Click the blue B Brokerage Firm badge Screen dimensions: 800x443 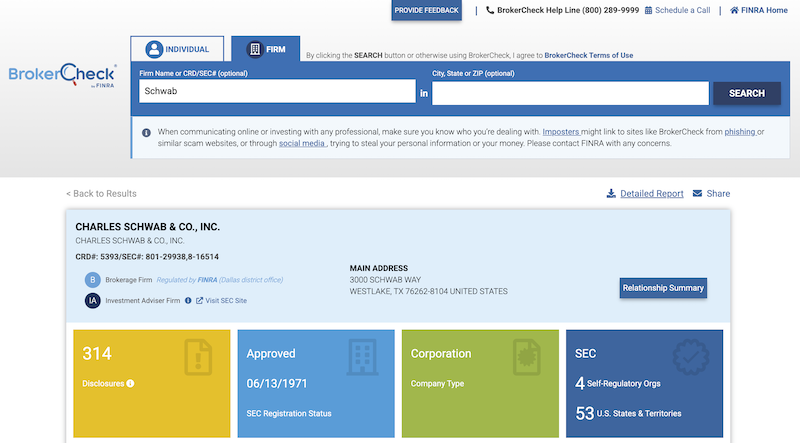click(x=92, y=280)
